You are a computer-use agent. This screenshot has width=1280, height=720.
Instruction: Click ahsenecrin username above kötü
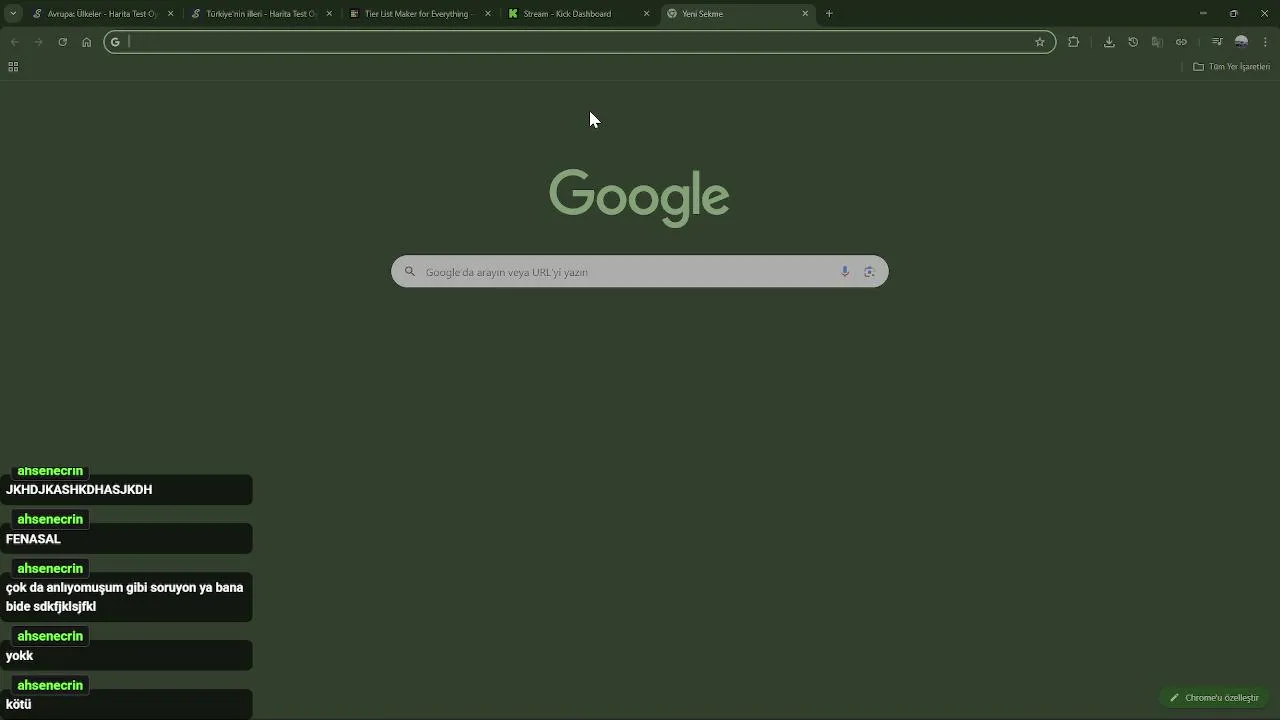[50, 686]
